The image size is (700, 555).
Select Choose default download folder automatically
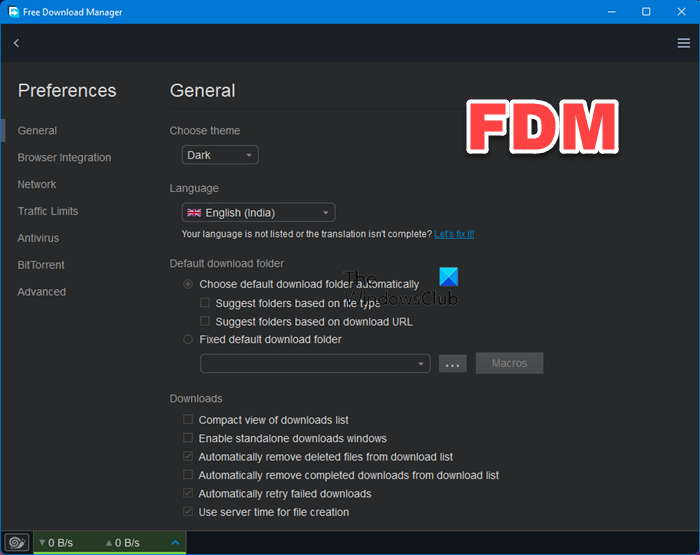[x=188, y=284]
